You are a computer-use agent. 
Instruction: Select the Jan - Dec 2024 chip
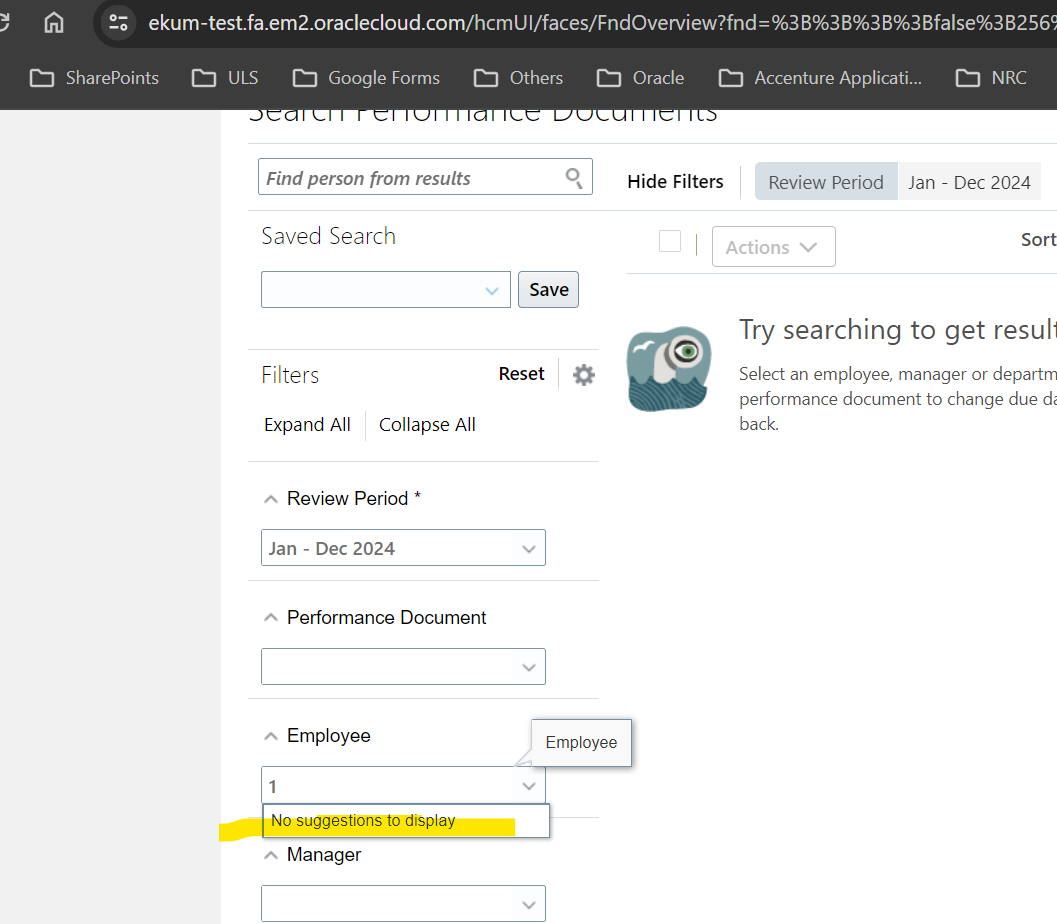coord(969,181)
